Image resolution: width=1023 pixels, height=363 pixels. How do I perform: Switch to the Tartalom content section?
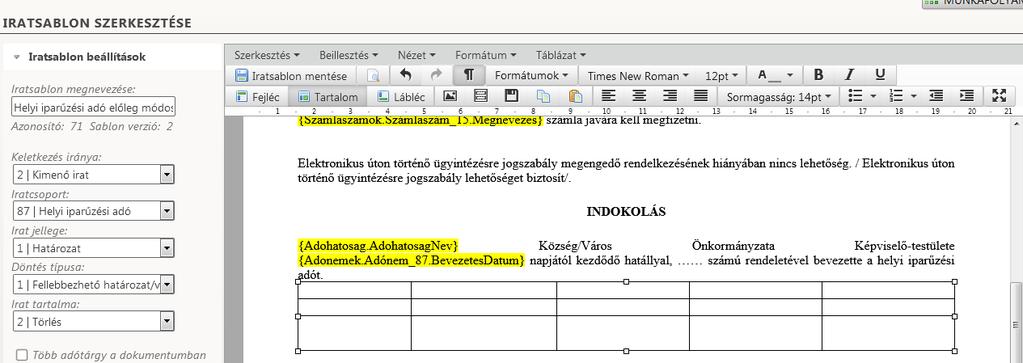point(328,97)
